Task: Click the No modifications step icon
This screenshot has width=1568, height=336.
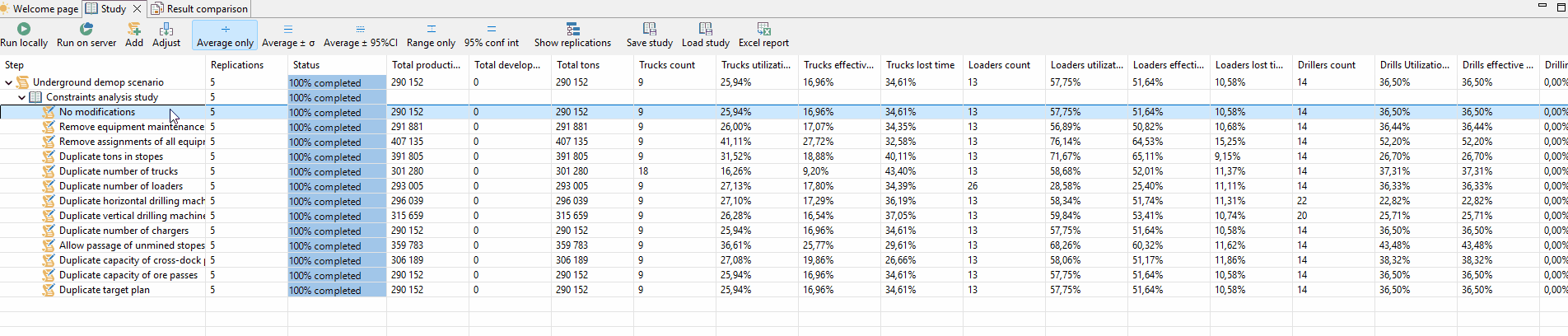Action: (49, 112)
